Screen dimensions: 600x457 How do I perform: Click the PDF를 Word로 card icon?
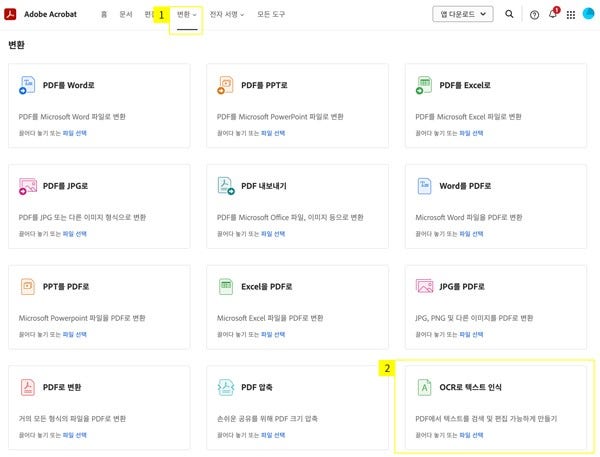point(28,86)
